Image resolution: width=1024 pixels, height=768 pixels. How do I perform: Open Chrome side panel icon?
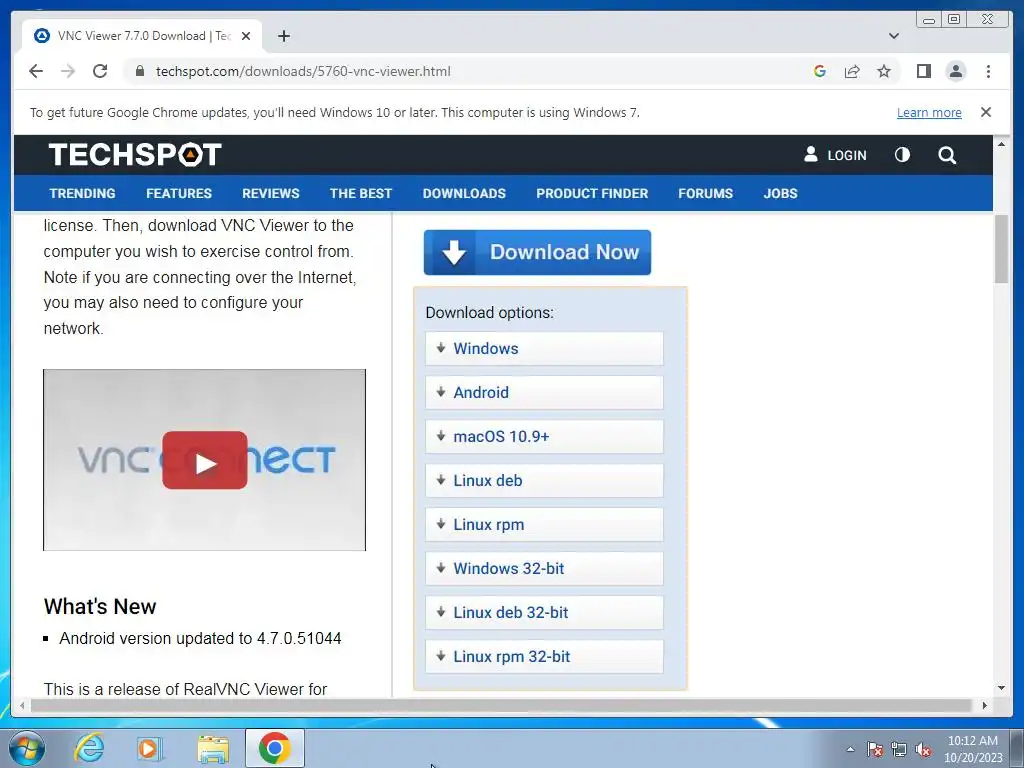[x=923, y=71]
